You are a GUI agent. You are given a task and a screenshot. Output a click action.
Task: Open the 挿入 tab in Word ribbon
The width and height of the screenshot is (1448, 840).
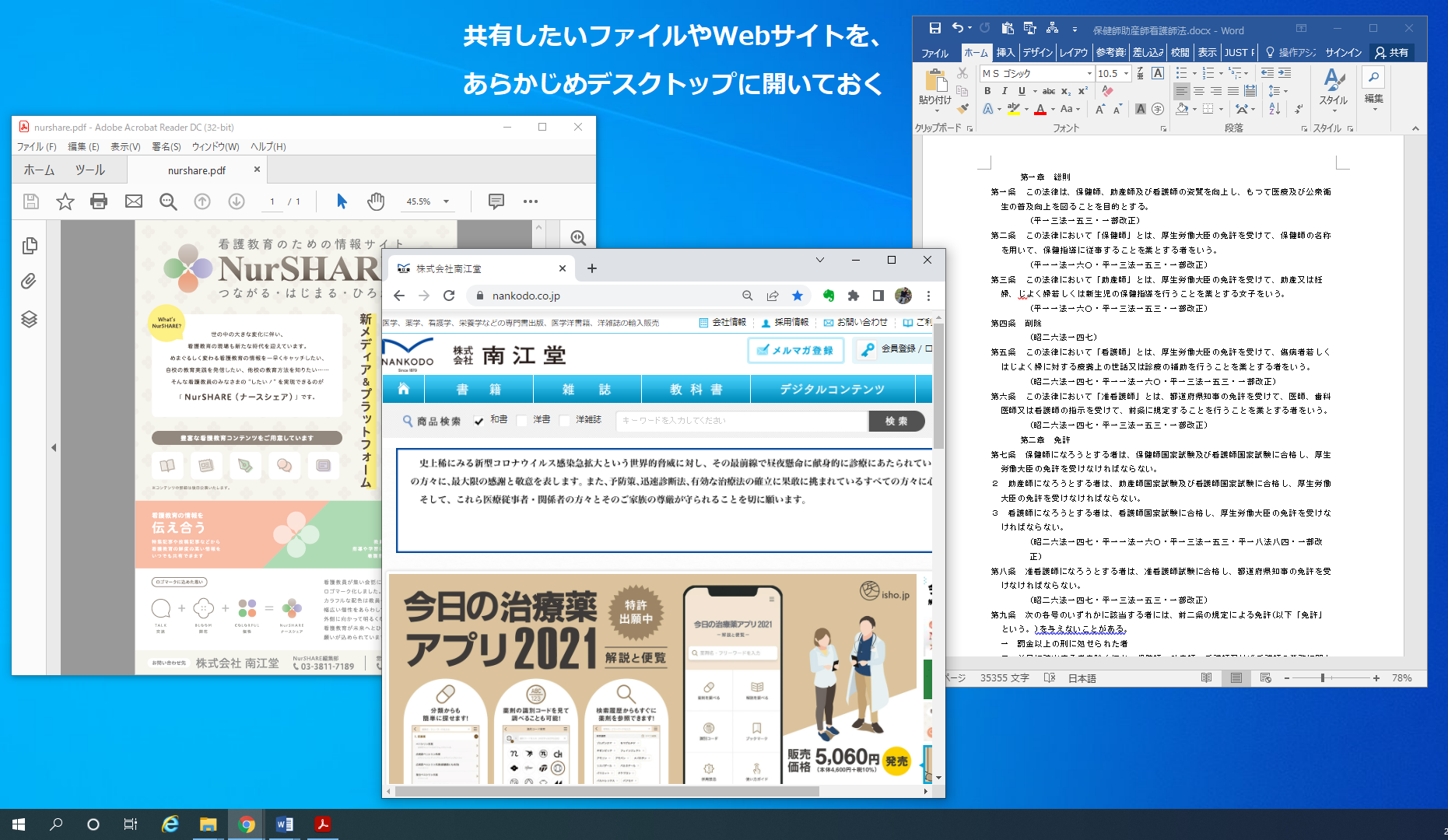coord(1005,52)
